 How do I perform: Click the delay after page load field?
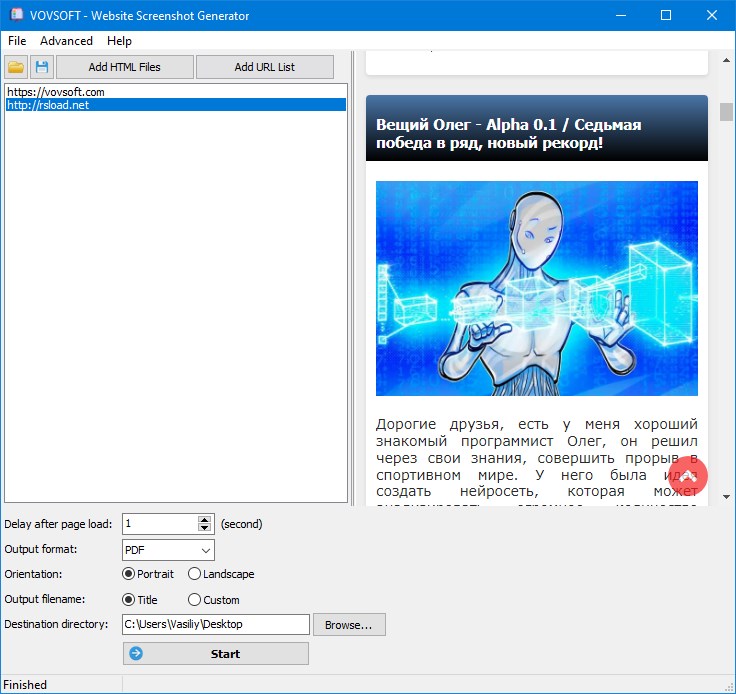pyautogui.click(x=160, y=524)
